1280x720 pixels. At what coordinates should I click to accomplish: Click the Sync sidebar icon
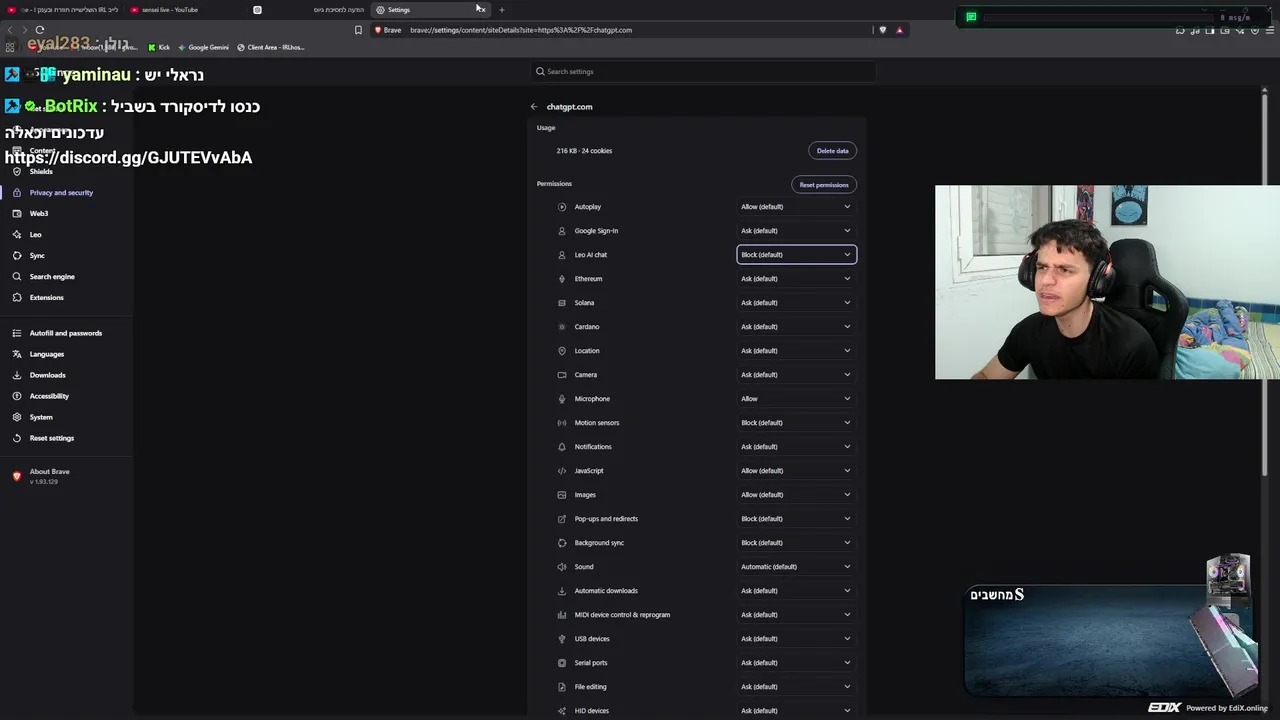click(17, 256)
